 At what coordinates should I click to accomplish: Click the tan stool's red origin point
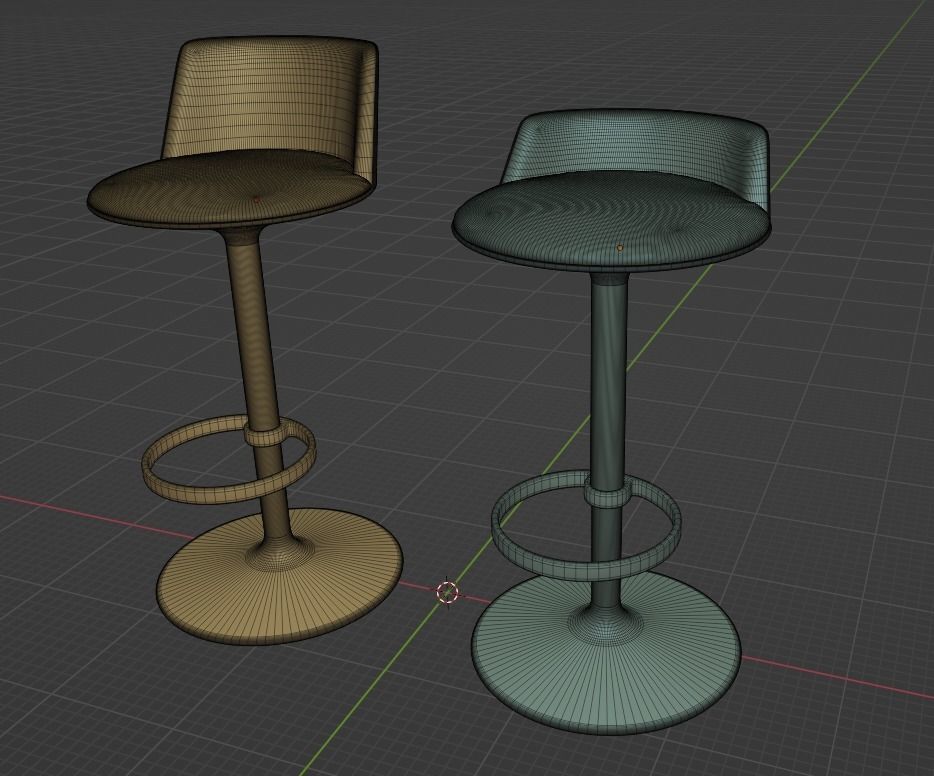[x=257, y=200]
